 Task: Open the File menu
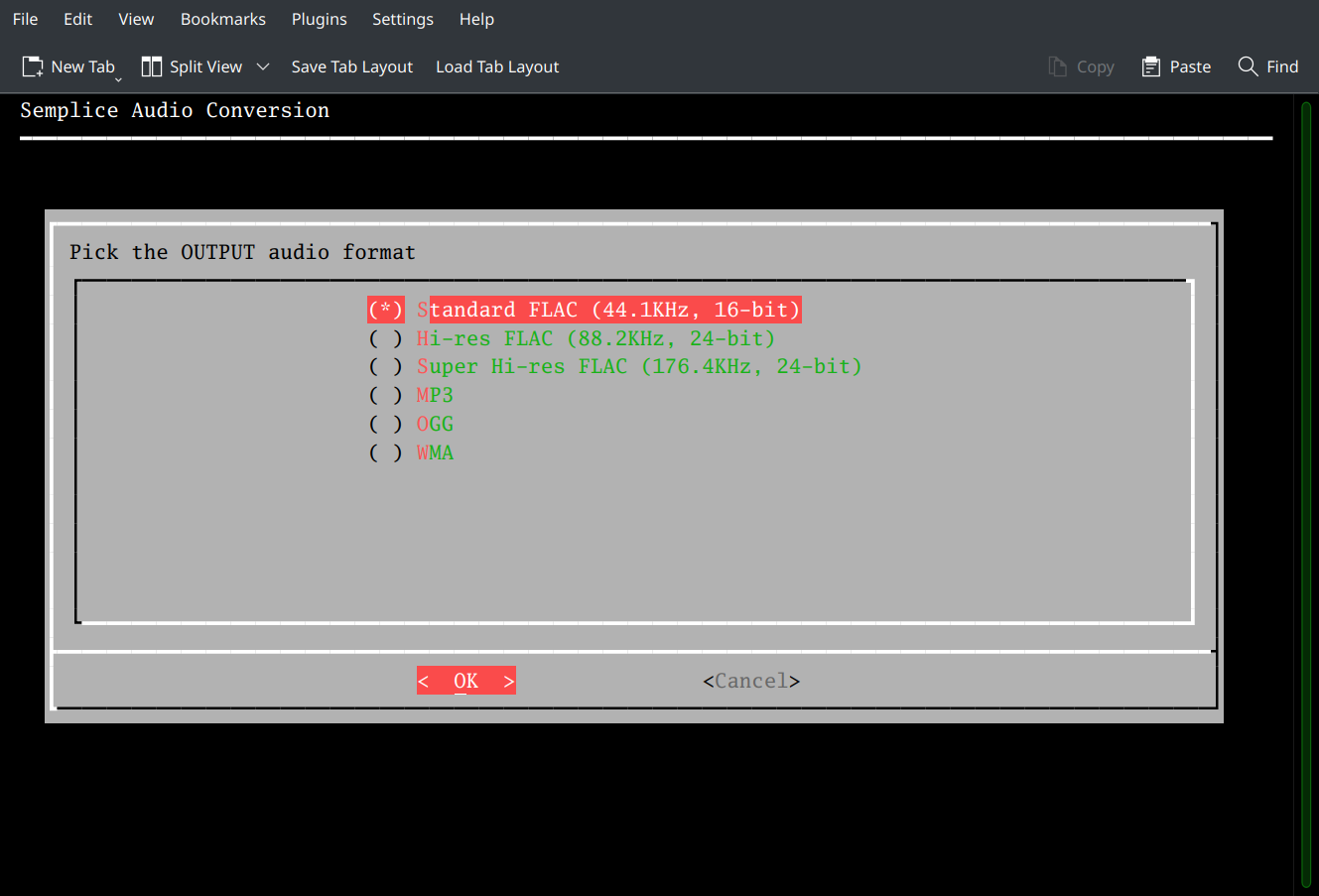(25, 19)
